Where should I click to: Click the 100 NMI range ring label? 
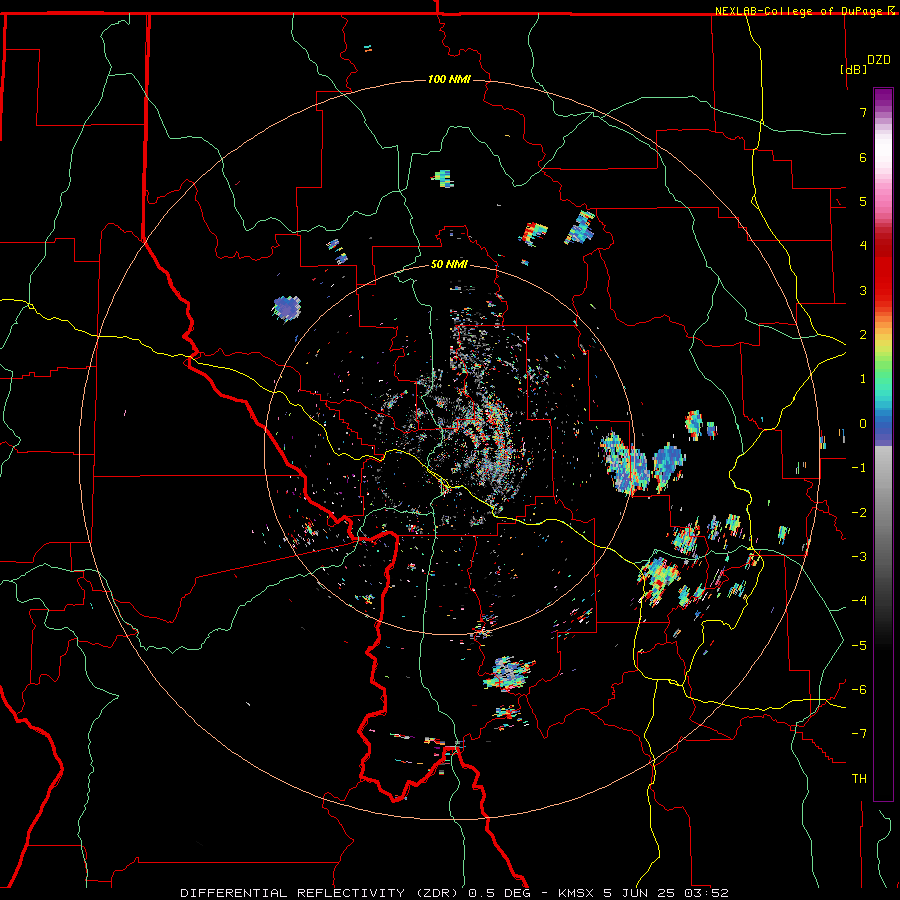449,79
